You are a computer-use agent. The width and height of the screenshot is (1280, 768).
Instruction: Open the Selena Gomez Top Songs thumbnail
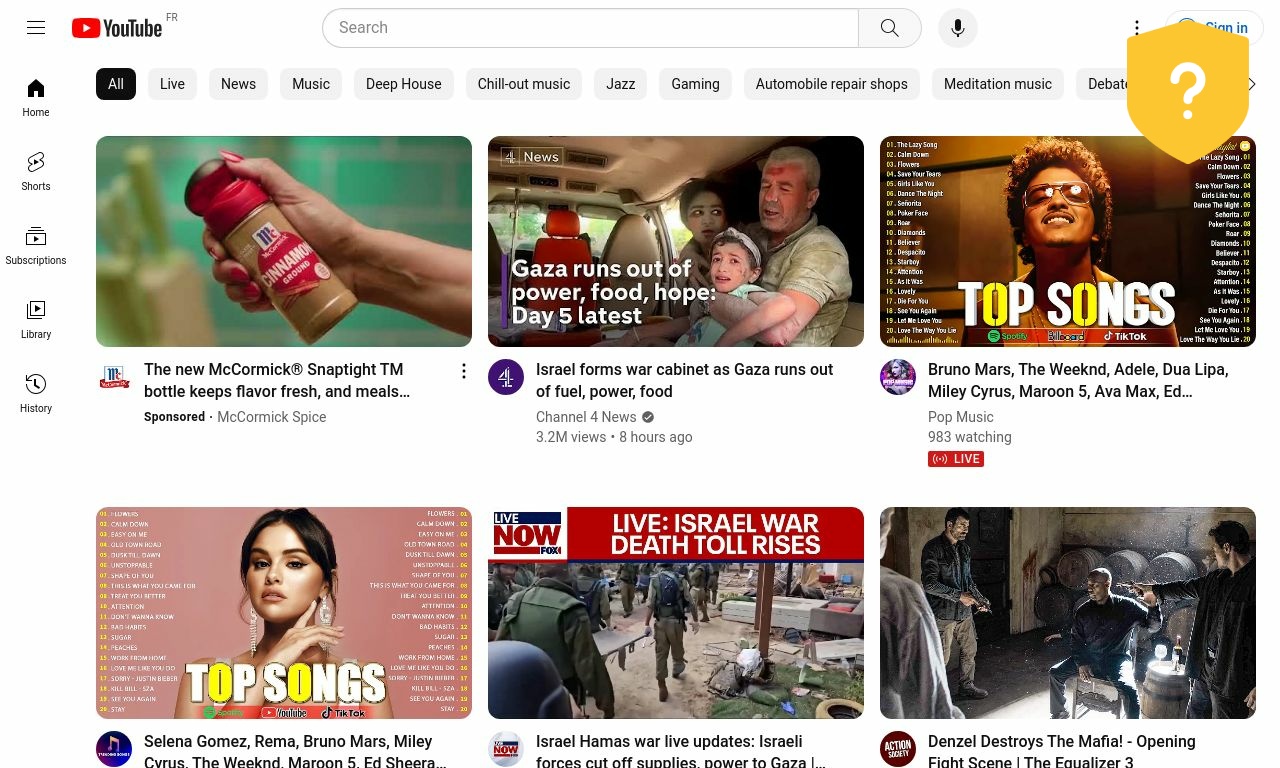[284, 613]
